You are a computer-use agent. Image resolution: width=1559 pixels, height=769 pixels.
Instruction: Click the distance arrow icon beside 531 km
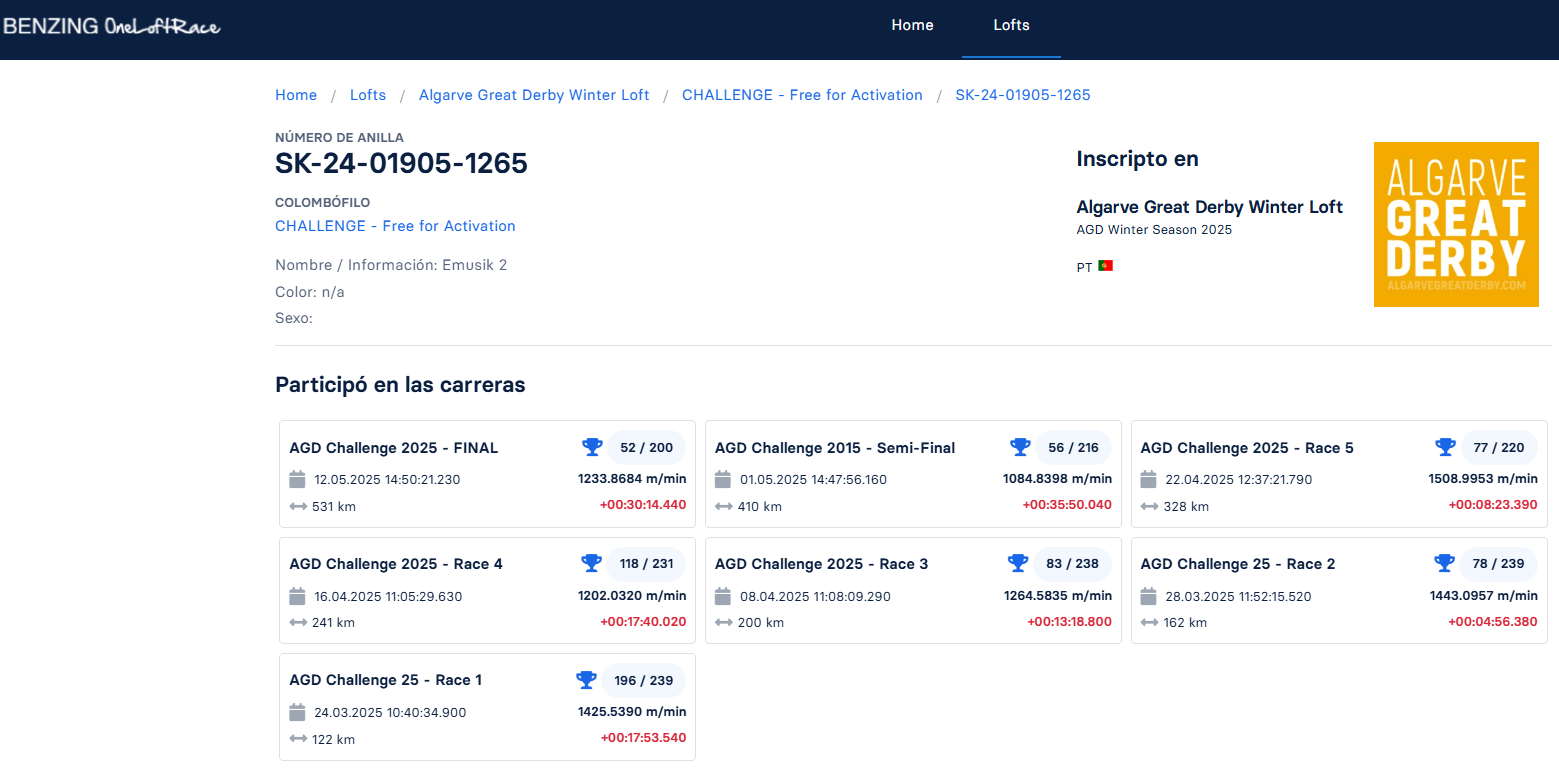pos(298,506)
